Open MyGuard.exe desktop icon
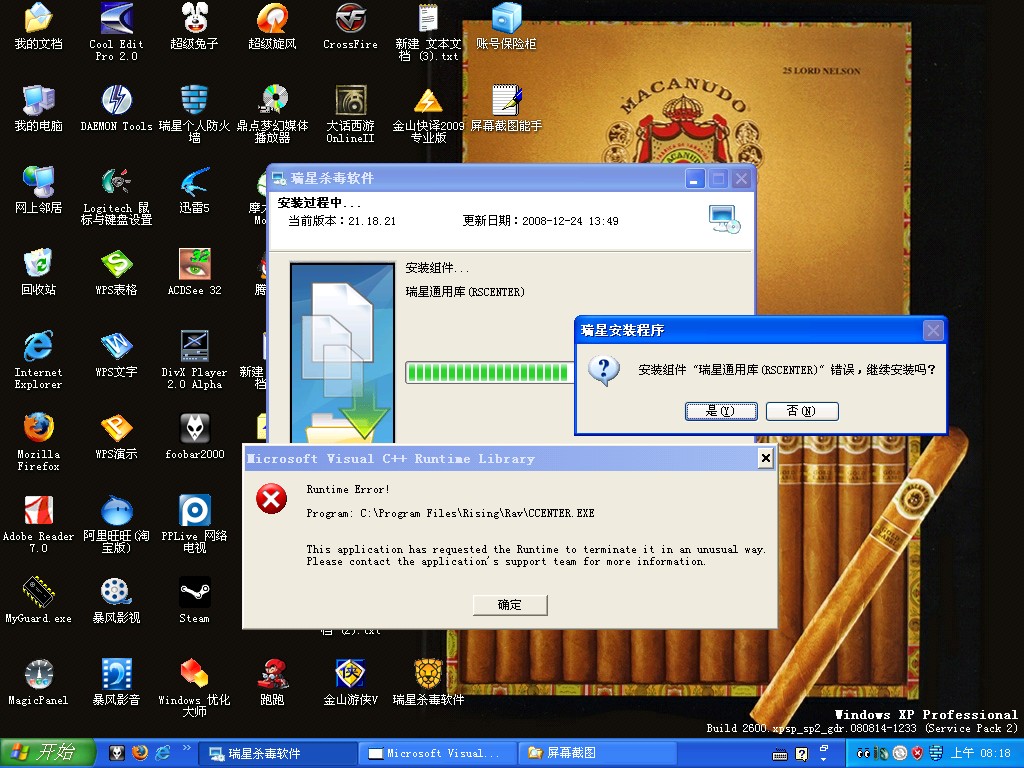The image size is (1024, 768). coord(39,600)
